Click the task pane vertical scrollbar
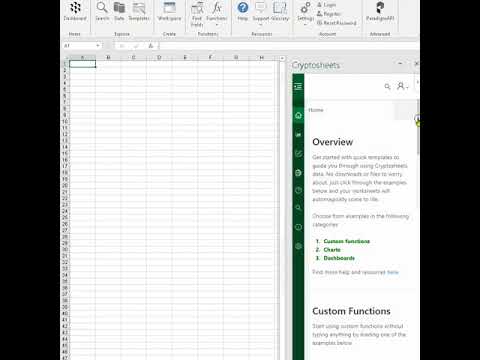 (x=418, y=127)
